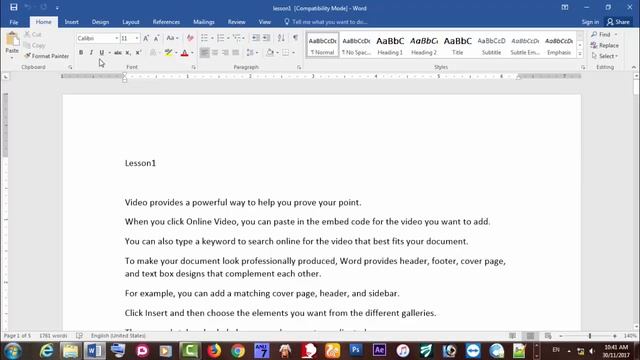Align text right
This screenshot has height=360, width=640.
coord(225,53)
